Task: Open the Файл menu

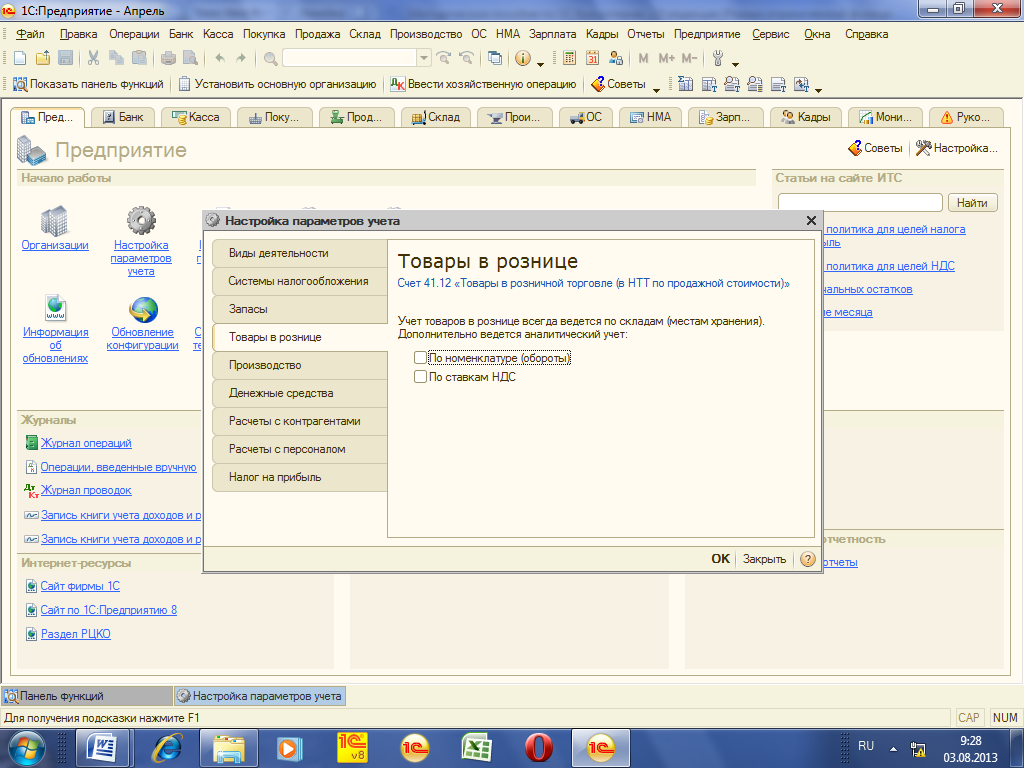Action: coord(30,34)
